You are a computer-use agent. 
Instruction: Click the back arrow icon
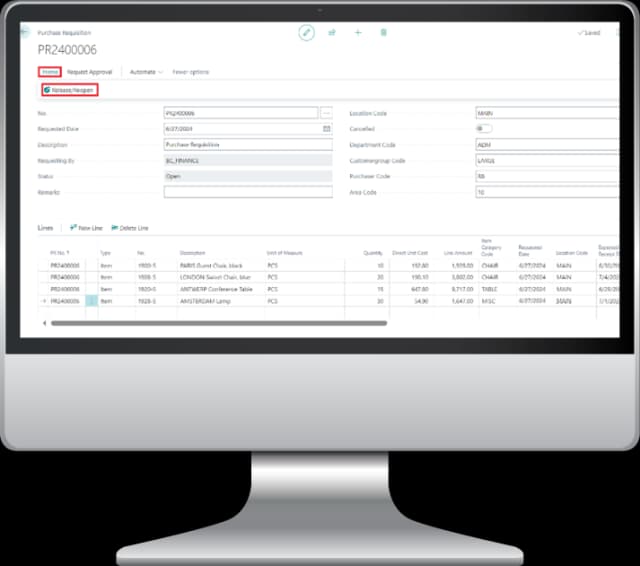(x=24, y=32)
